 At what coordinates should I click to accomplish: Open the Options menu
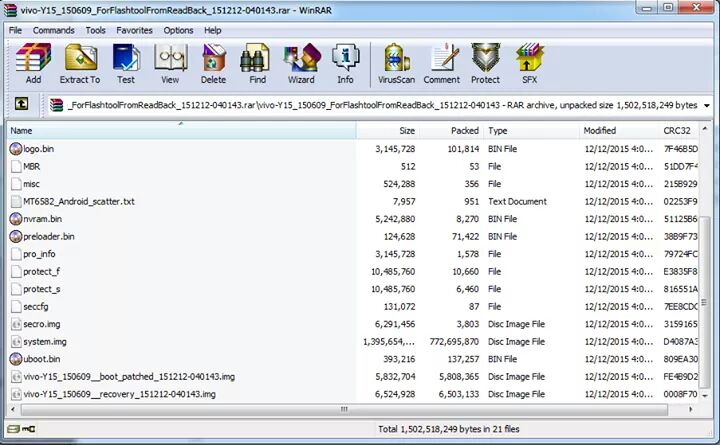[x=178, y=30]
